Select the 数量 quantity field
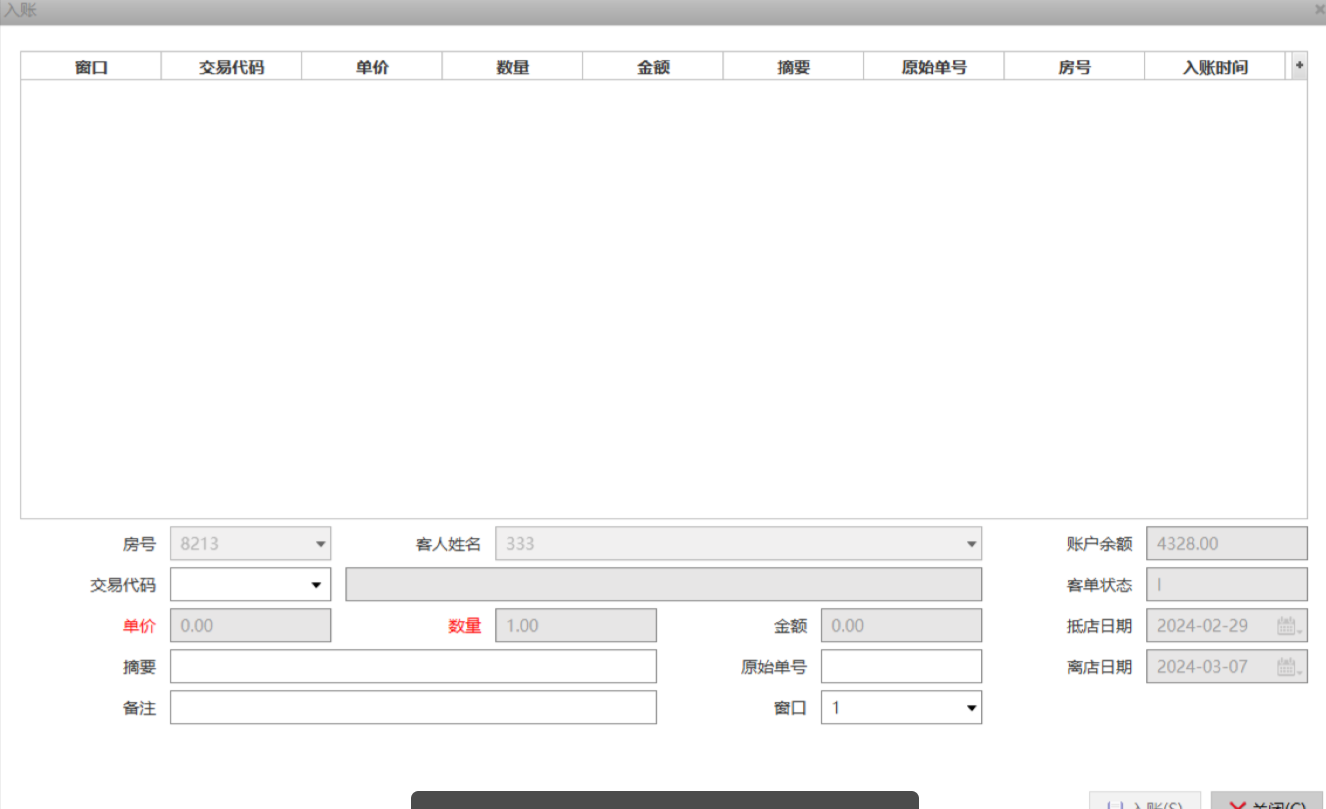 [x=575, y=626]
